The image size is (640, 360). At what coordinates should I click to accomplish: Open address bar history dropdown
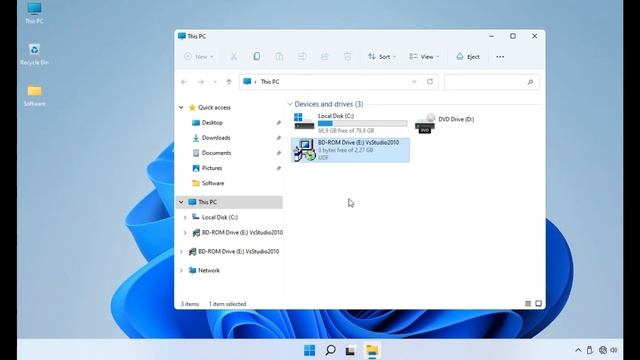point(414,82)
